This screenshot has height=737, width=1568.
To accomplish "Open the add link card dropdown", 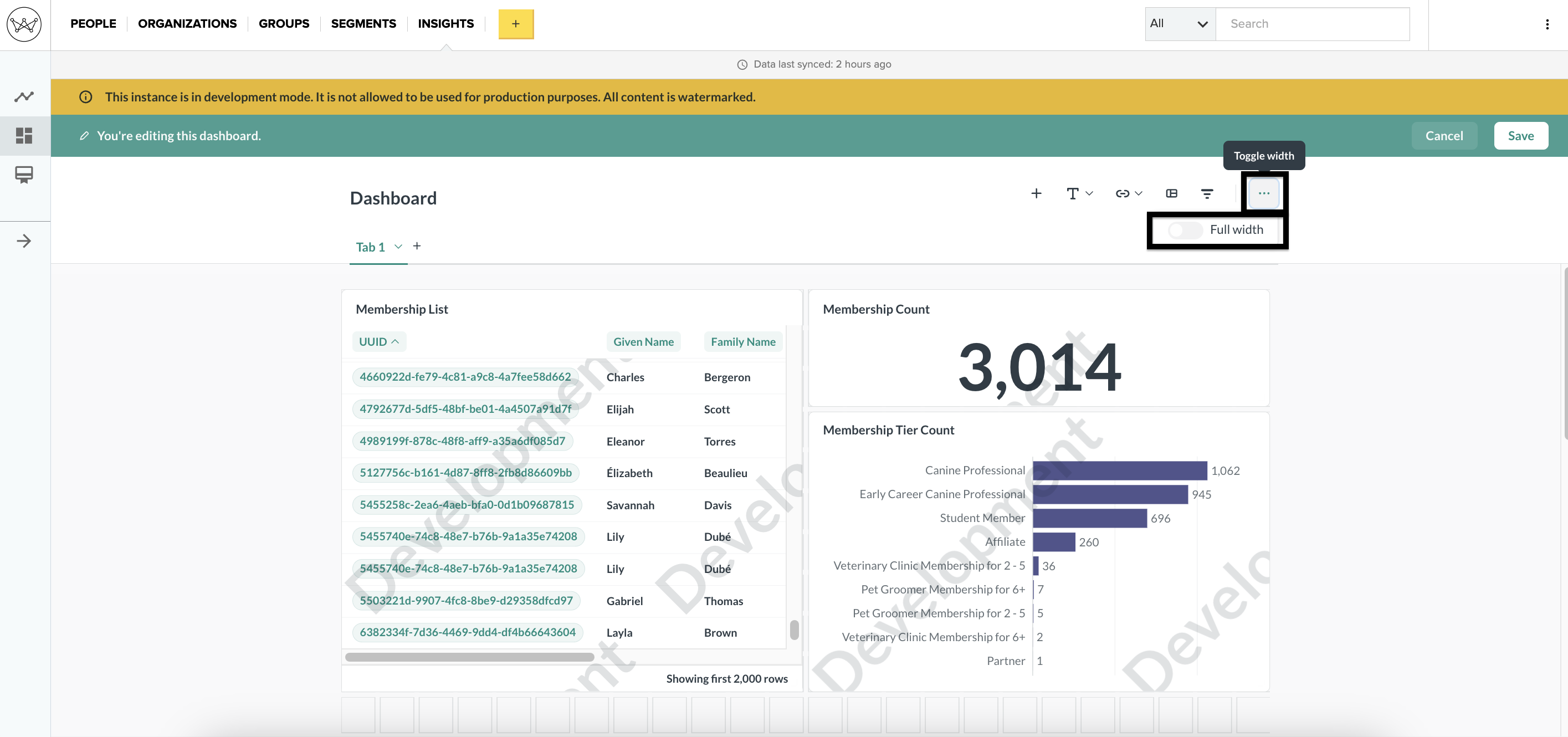I will [1129, 193].
